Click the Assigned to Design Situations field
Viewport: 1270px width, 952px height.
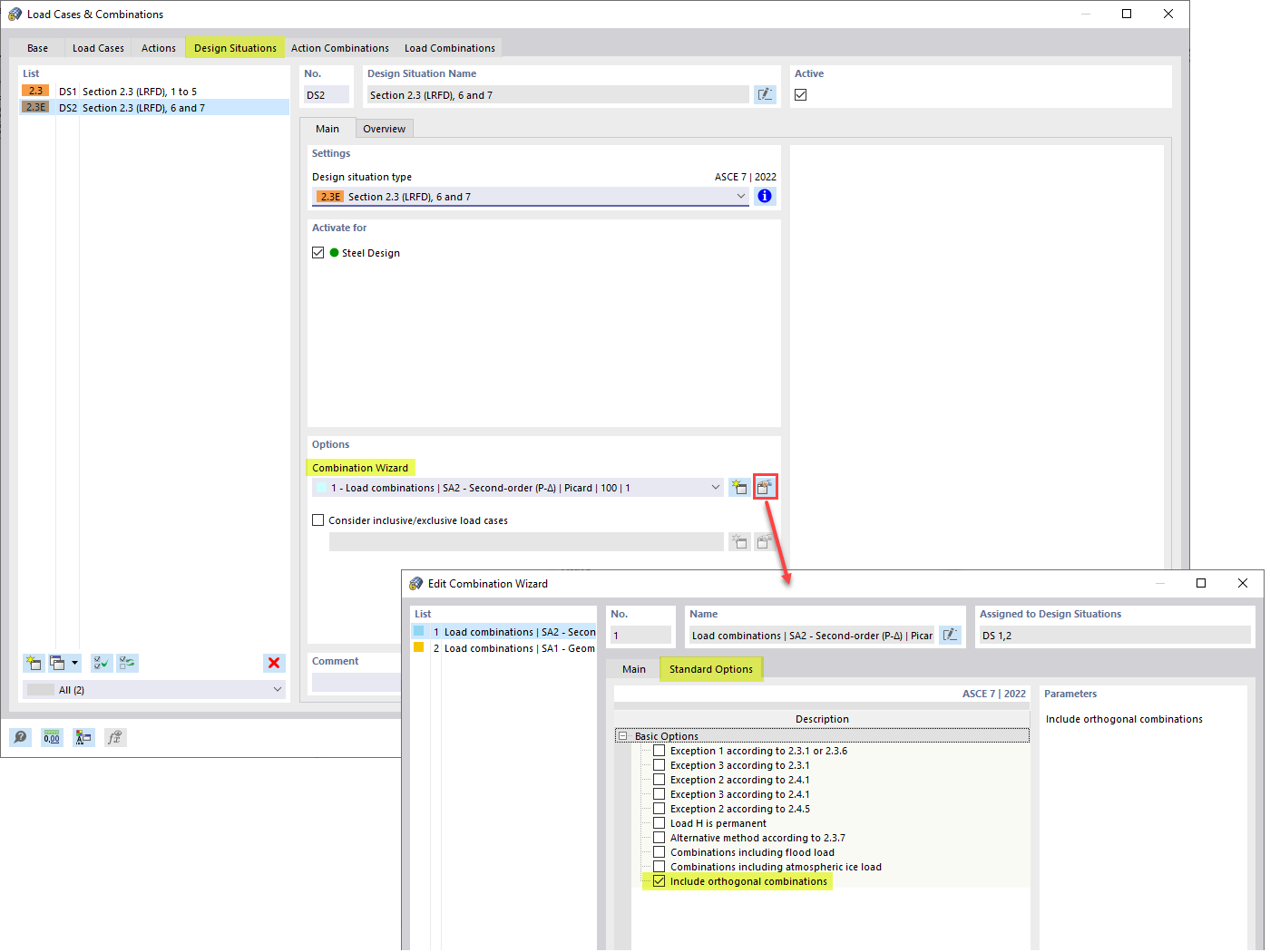pos(1115,635)
